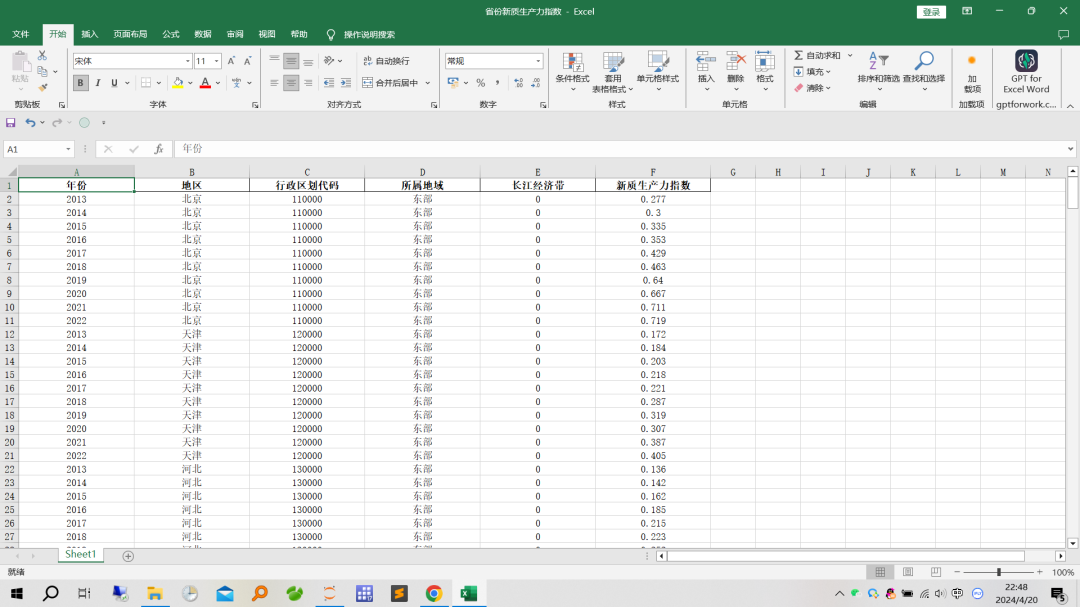
Task: Click the Increase Indent icon
Action: [346, 83]
